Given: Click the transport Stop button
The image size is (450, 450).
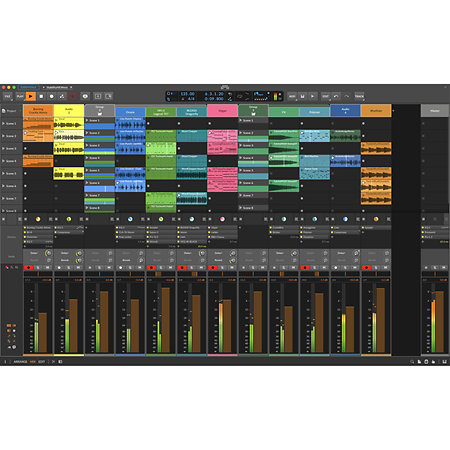Looking at the screenshot, I should tap(41, 96).
